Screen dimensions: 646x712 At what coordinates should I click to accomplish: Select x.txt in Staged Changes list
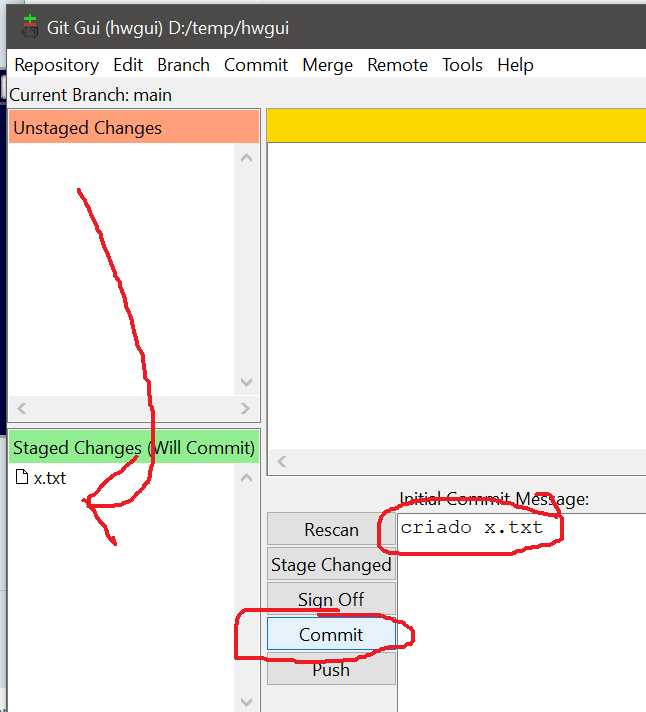point(50,478)
